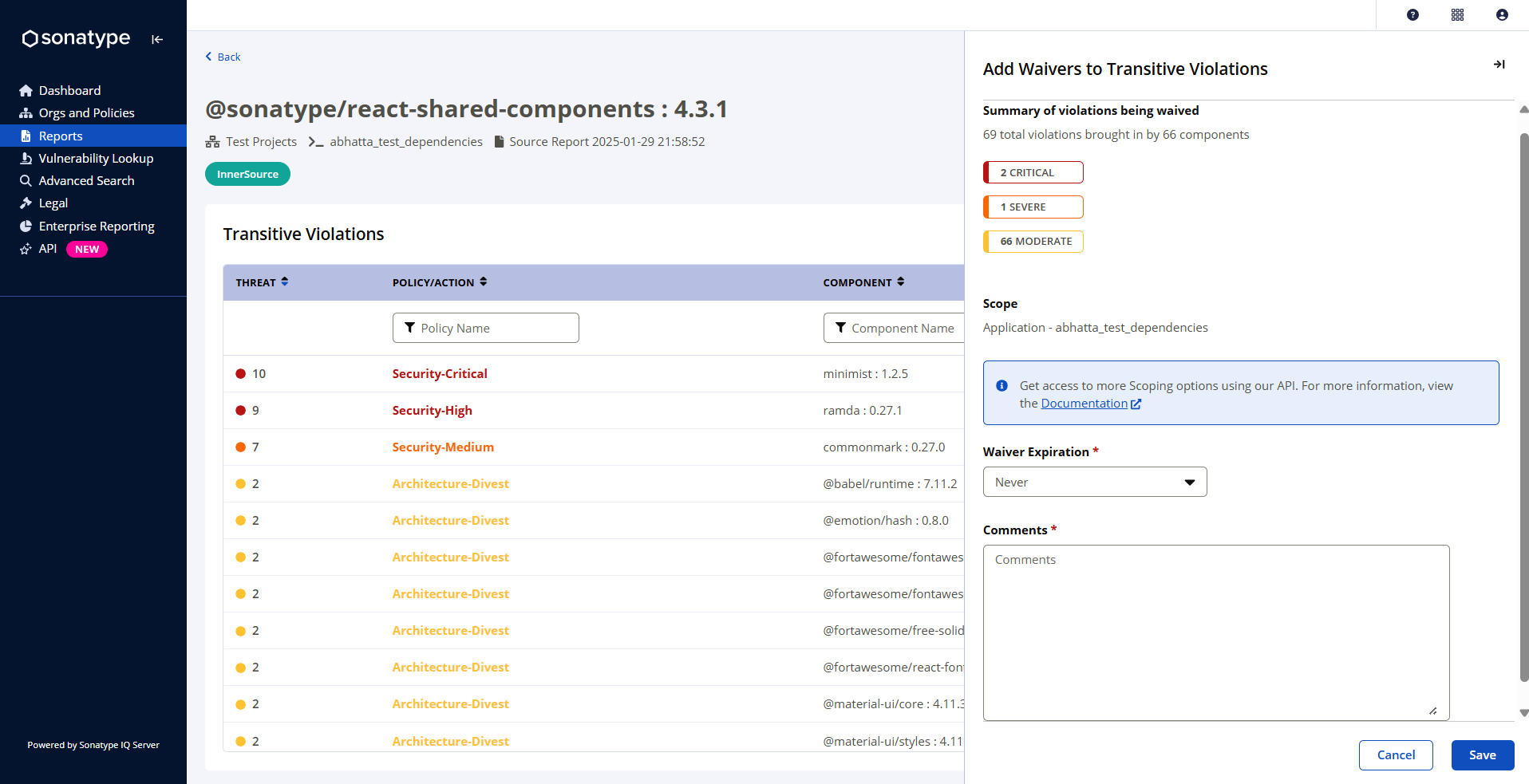The width and height of the screenshot is (1529, 784).
Task: Click the API sparkle icon
Action: point(26,249)
